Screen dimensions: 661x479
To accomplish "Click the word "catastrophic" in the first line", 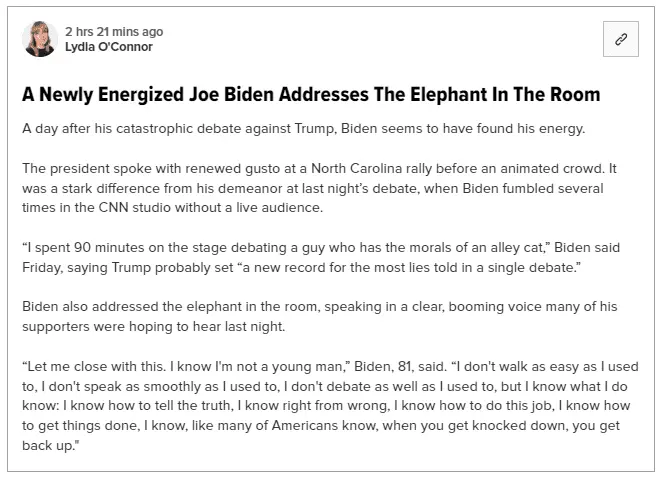I will pos(149,129).
